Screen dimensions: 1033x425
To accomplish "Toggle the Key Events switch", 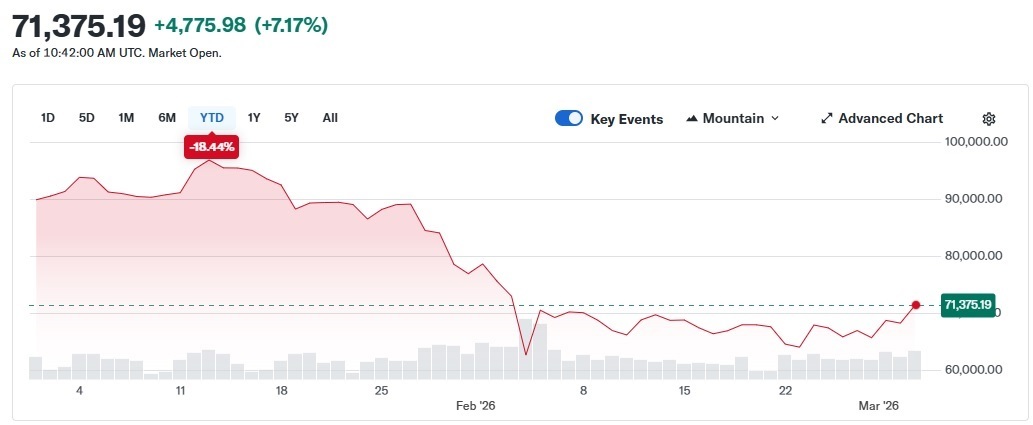I will (569, 119).
